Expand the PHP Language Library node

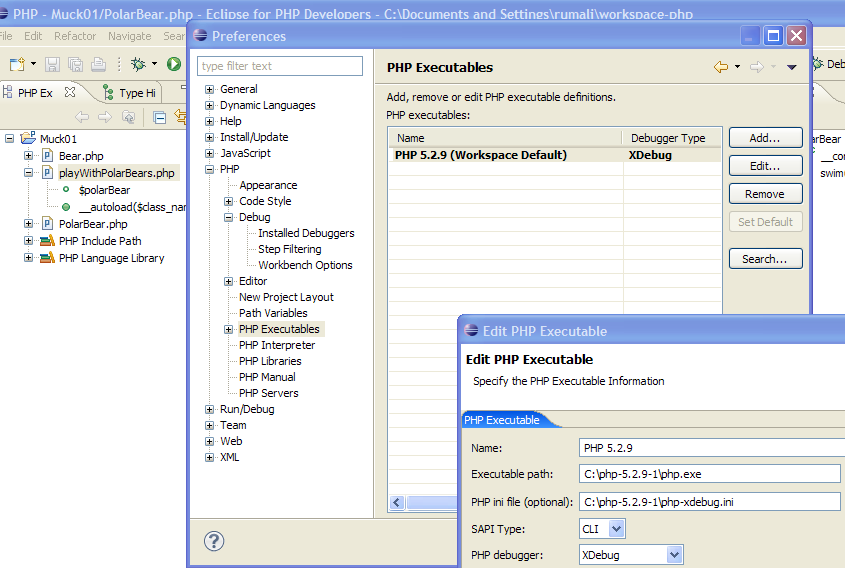click(x=29, y=258)
